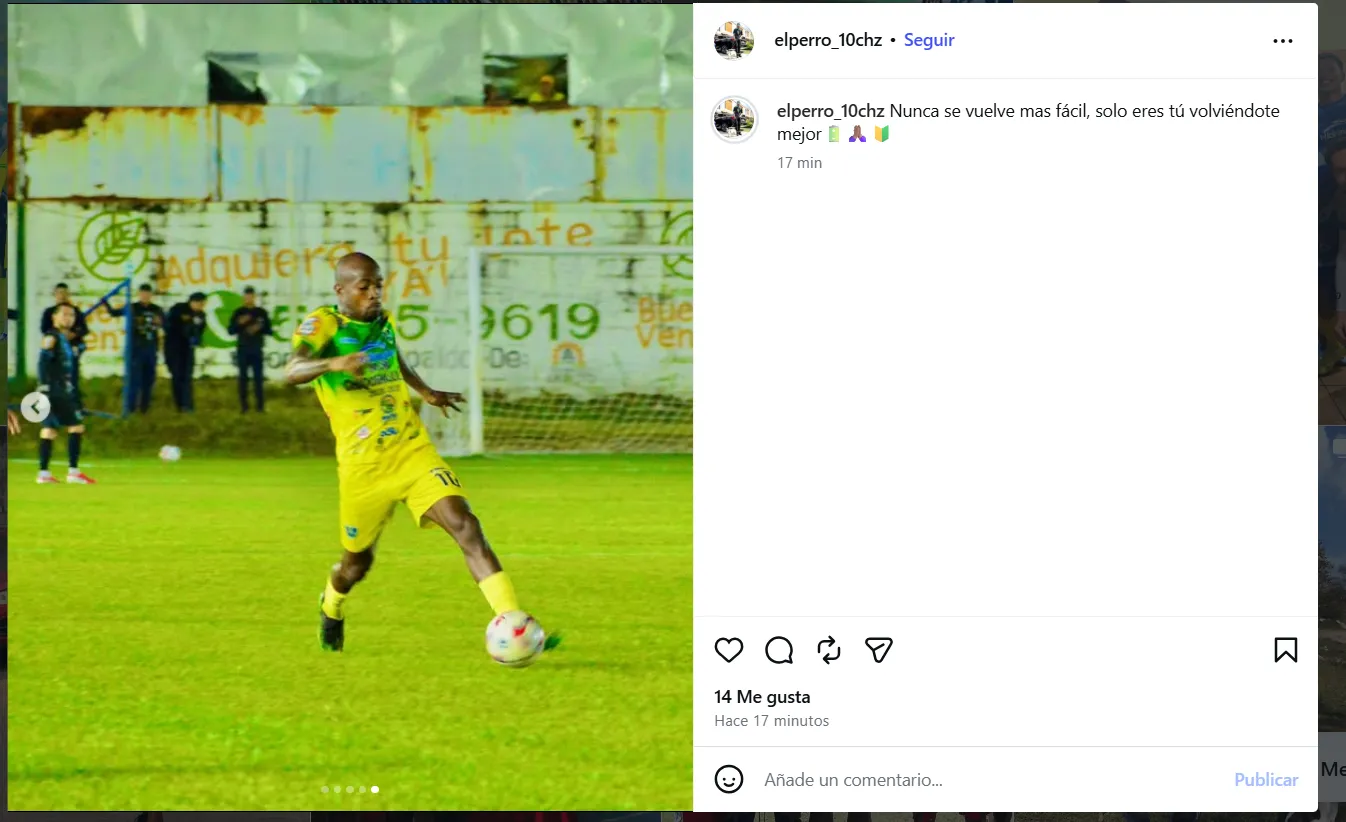Viewport: 1346px width, 822px height.
Task: Select the football player photo
Action: [350, 407]
